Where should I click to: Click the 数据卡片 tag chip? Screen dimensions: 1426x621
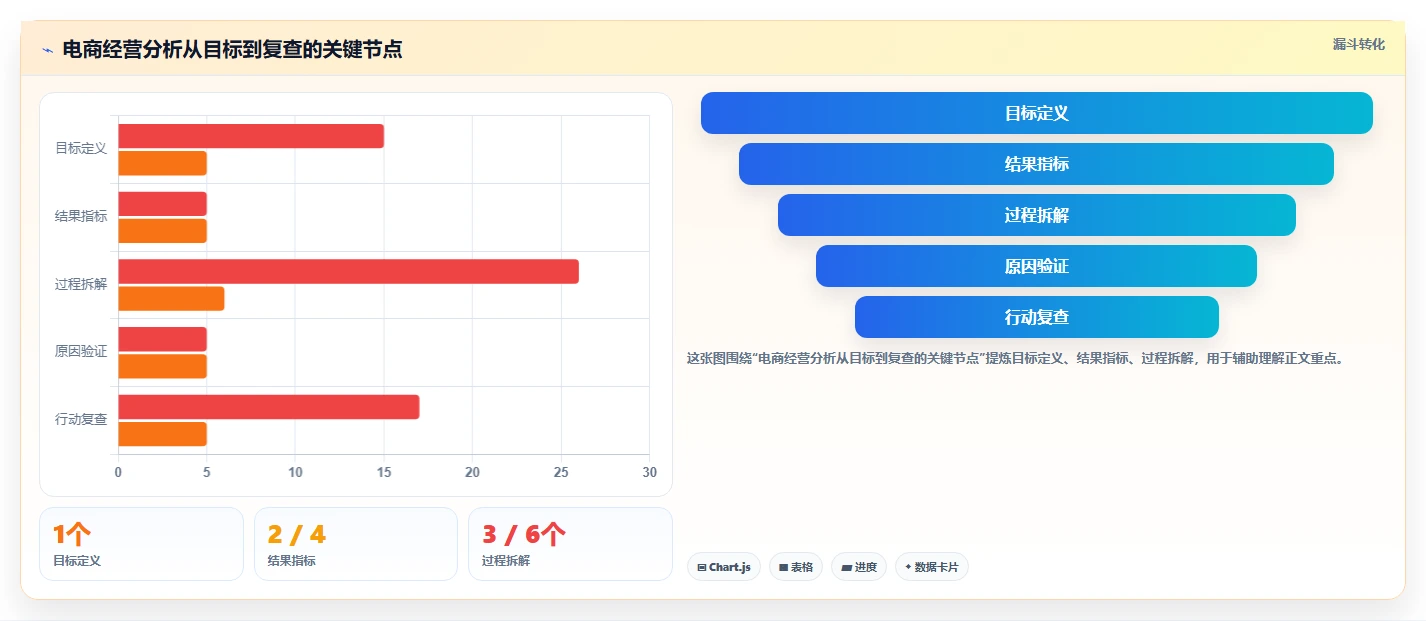[x=932, y=567]
